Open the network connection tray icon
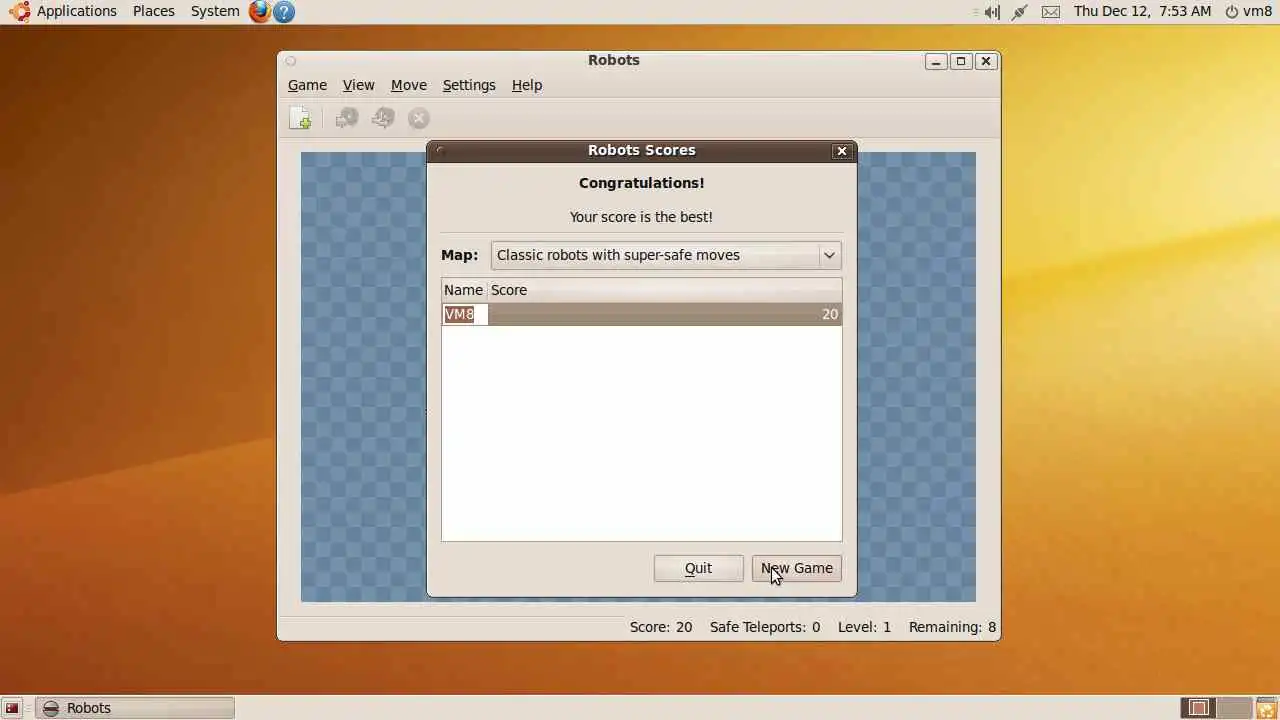Screen dimensions: 1280x720 1020,11
